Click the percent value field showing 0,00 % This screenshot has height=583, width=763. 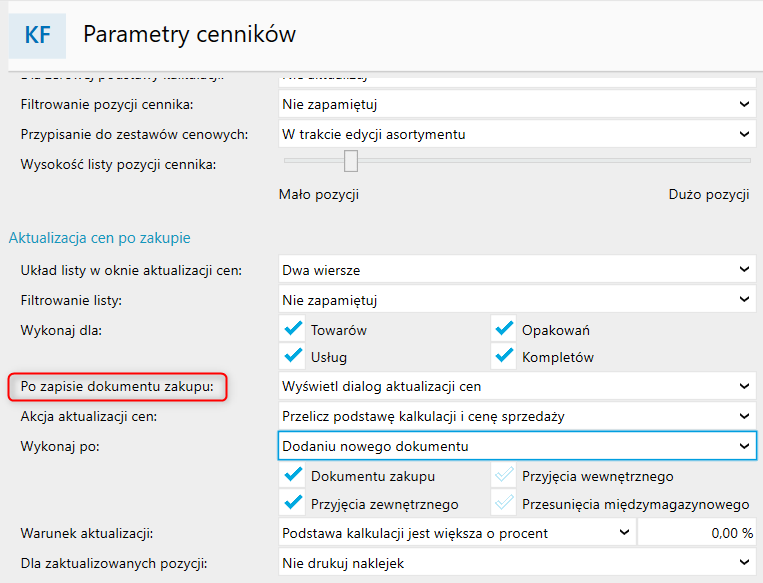pyautogui.click(x=696, y=533)
